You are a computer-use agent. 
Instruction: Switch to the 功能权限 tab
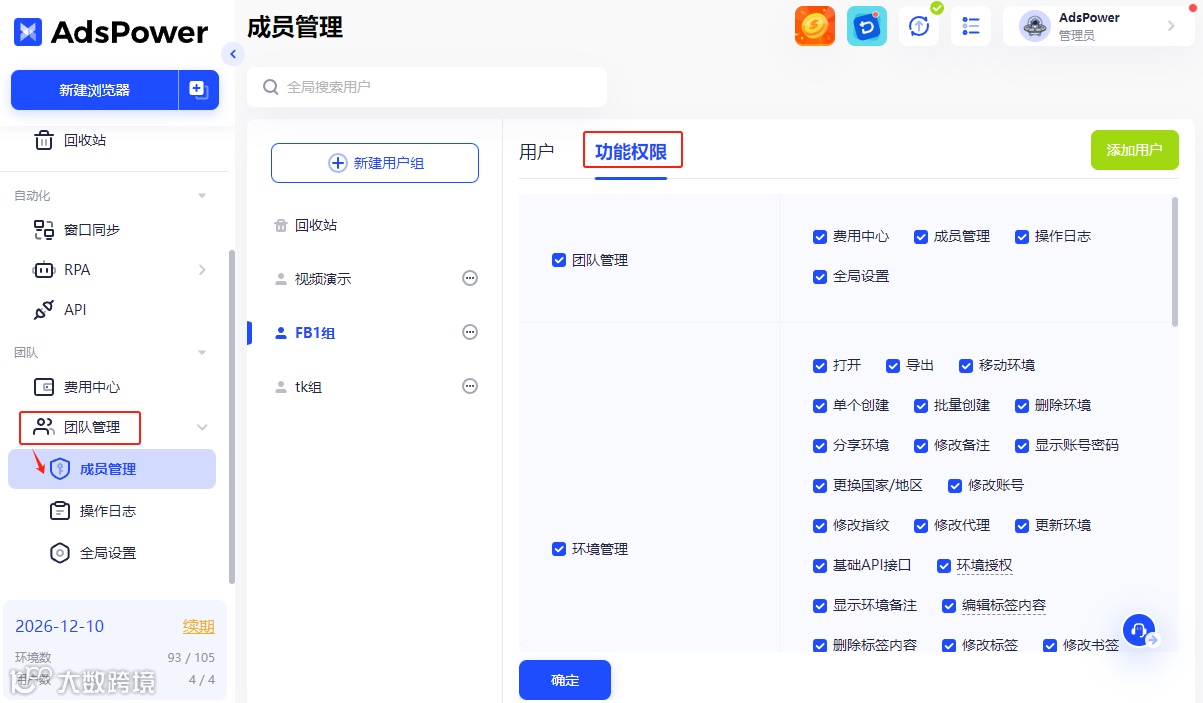(631, 152)
